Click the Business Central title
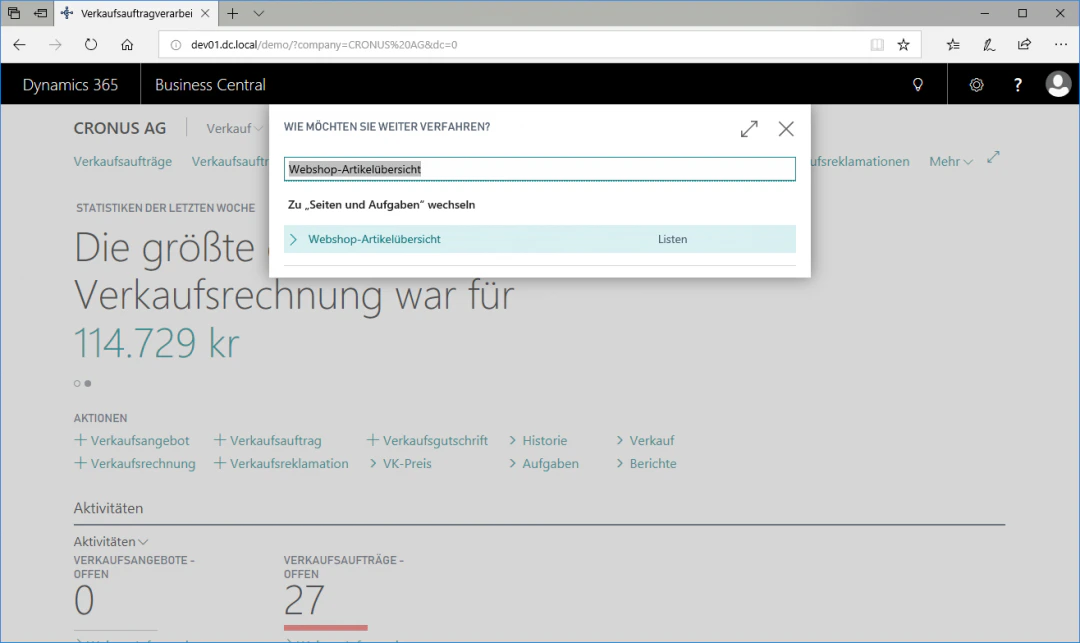Viewport: 1080px width, 643px height. pyautogui.click(x=210, y=85)
